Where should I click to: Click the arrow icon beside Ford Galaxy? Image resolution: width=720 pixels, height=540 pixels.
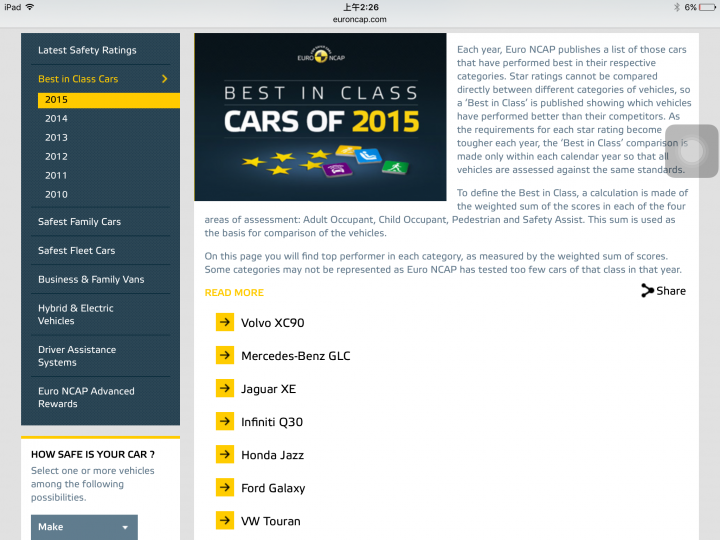[225, 488]
